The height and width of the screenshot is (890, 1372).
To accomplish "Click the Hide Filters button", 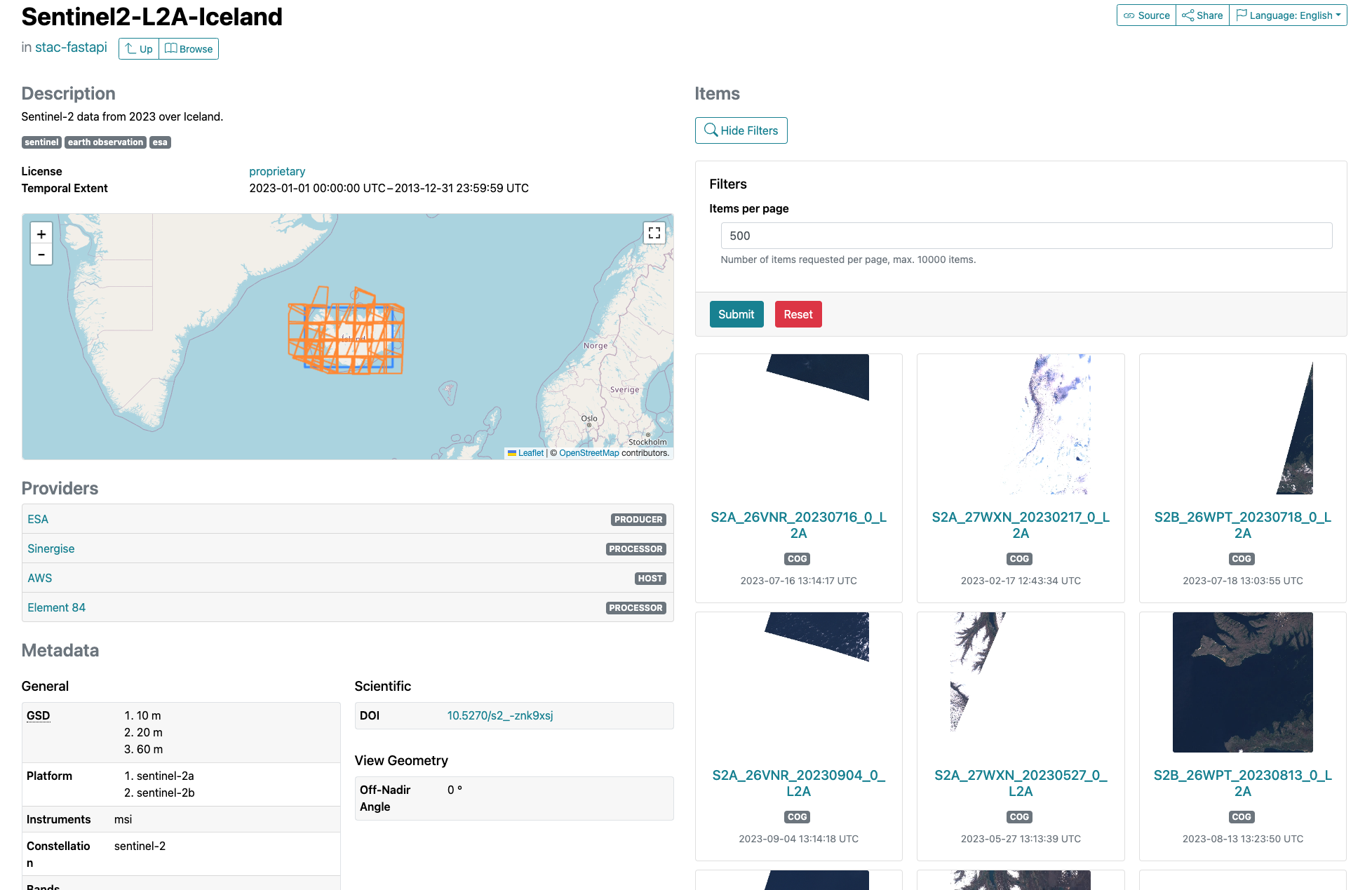I will [x=741, y=130].
